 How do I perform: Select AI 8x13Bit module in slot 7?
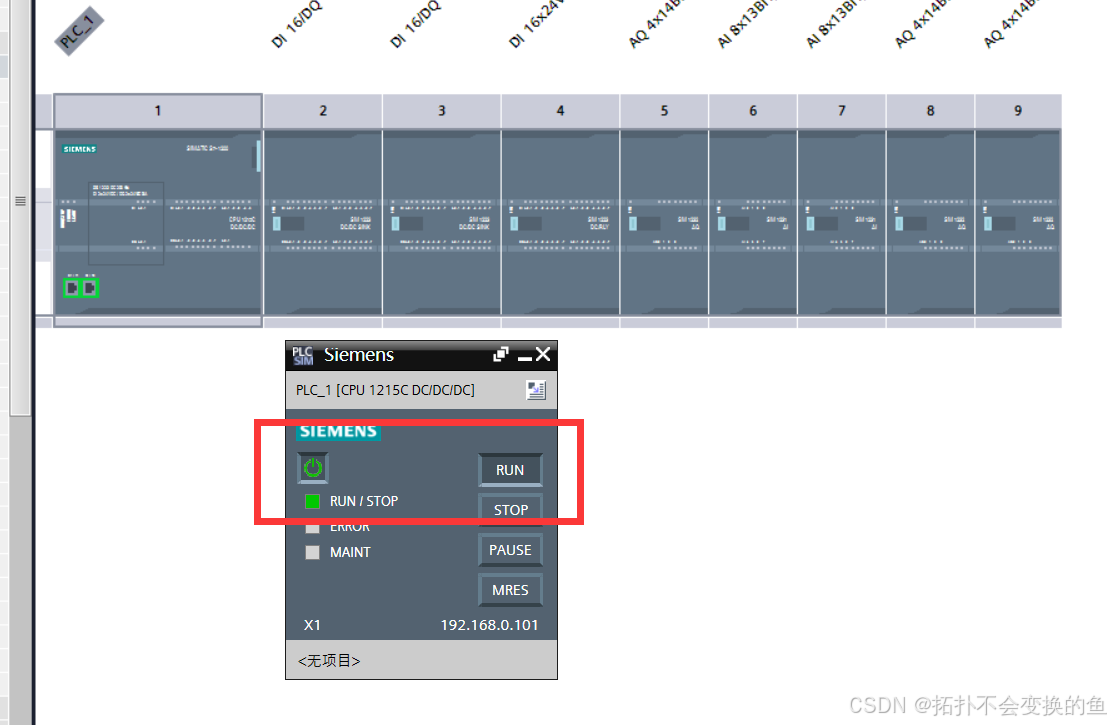click(842, 223)
